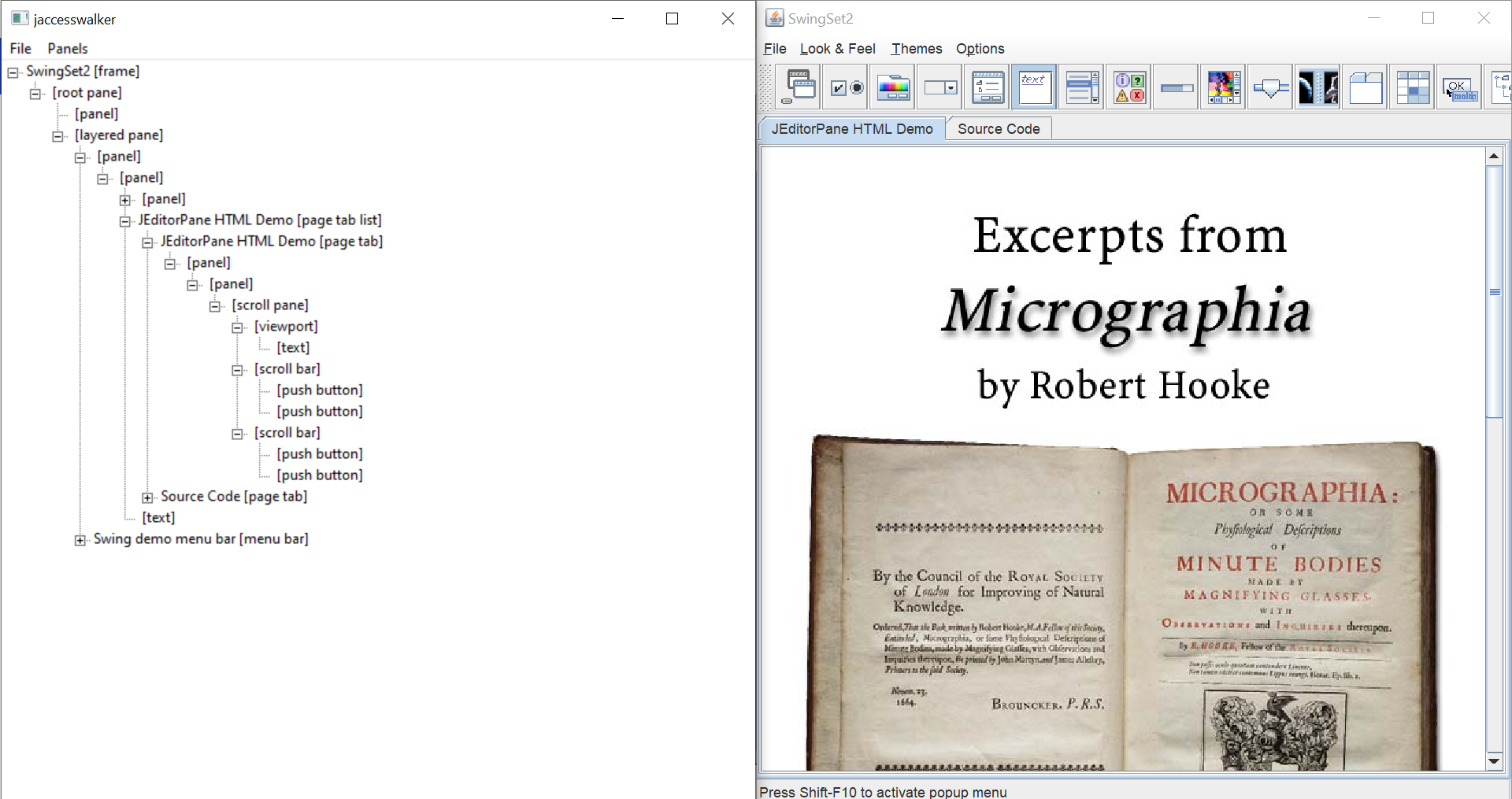Open the Internal Frames demo
Image resolution: width=1512 pixels, height=799 pixels.
pyautogui.click(x=799, y=87)
